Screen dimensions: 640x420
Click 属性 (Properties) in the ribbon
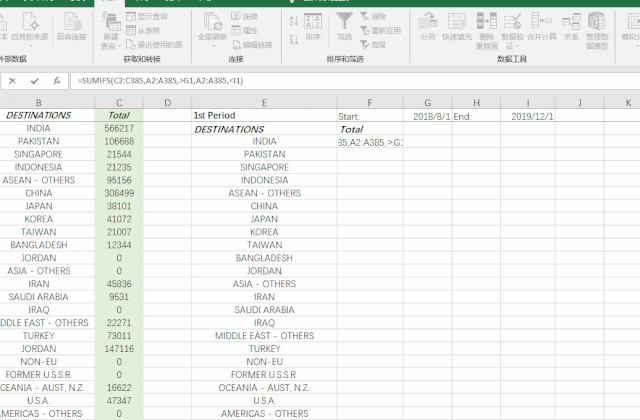[x=244, y=31]
